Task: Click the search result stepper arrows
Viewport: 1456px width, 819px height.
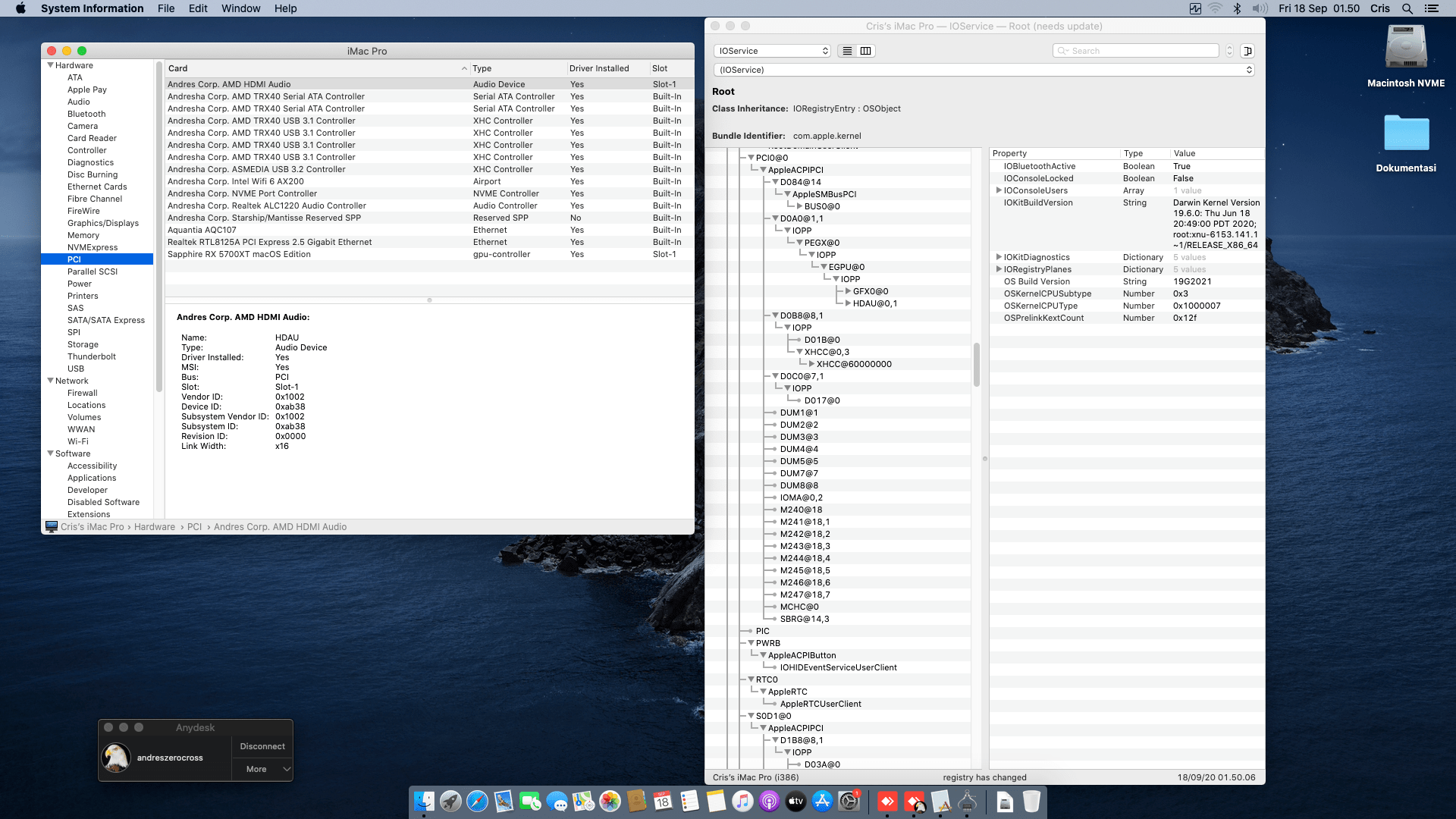Action: coord(1229,51)
